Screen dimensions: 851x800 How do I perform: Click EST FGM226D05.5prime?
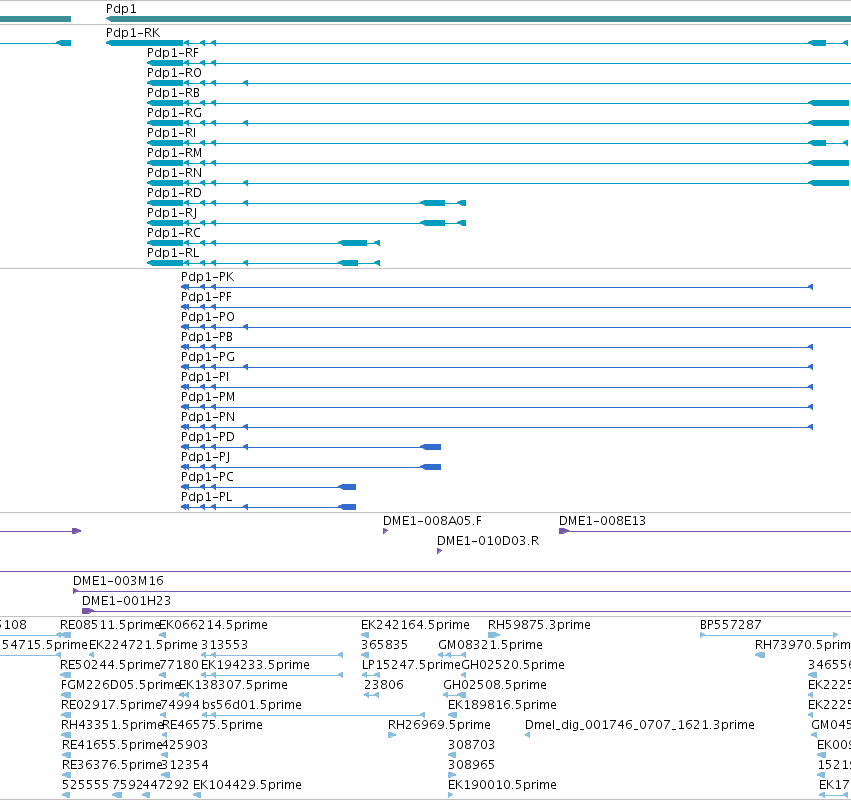pos(120,685)
